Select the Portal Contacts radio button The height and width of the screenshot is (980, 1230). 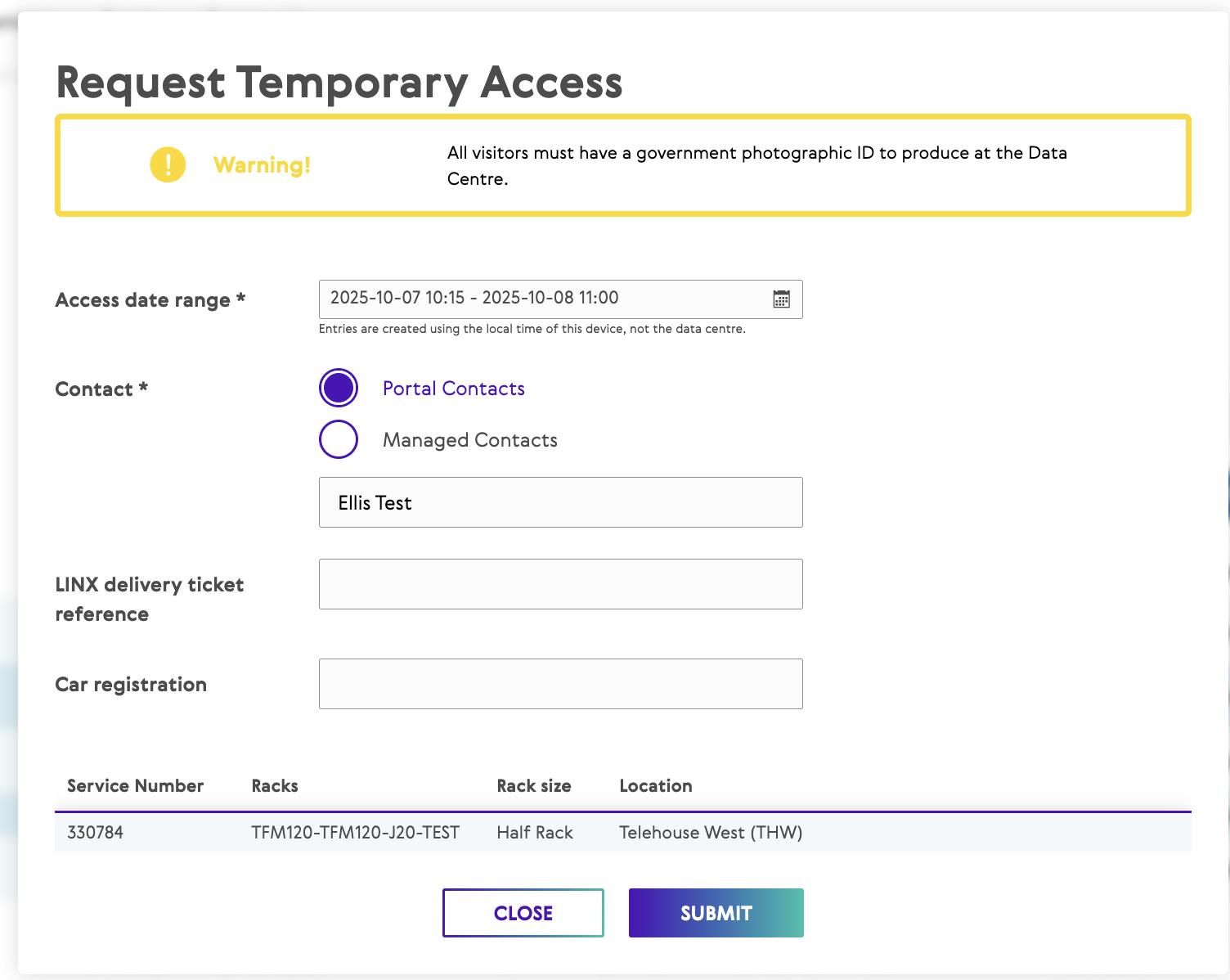[339, 388]
